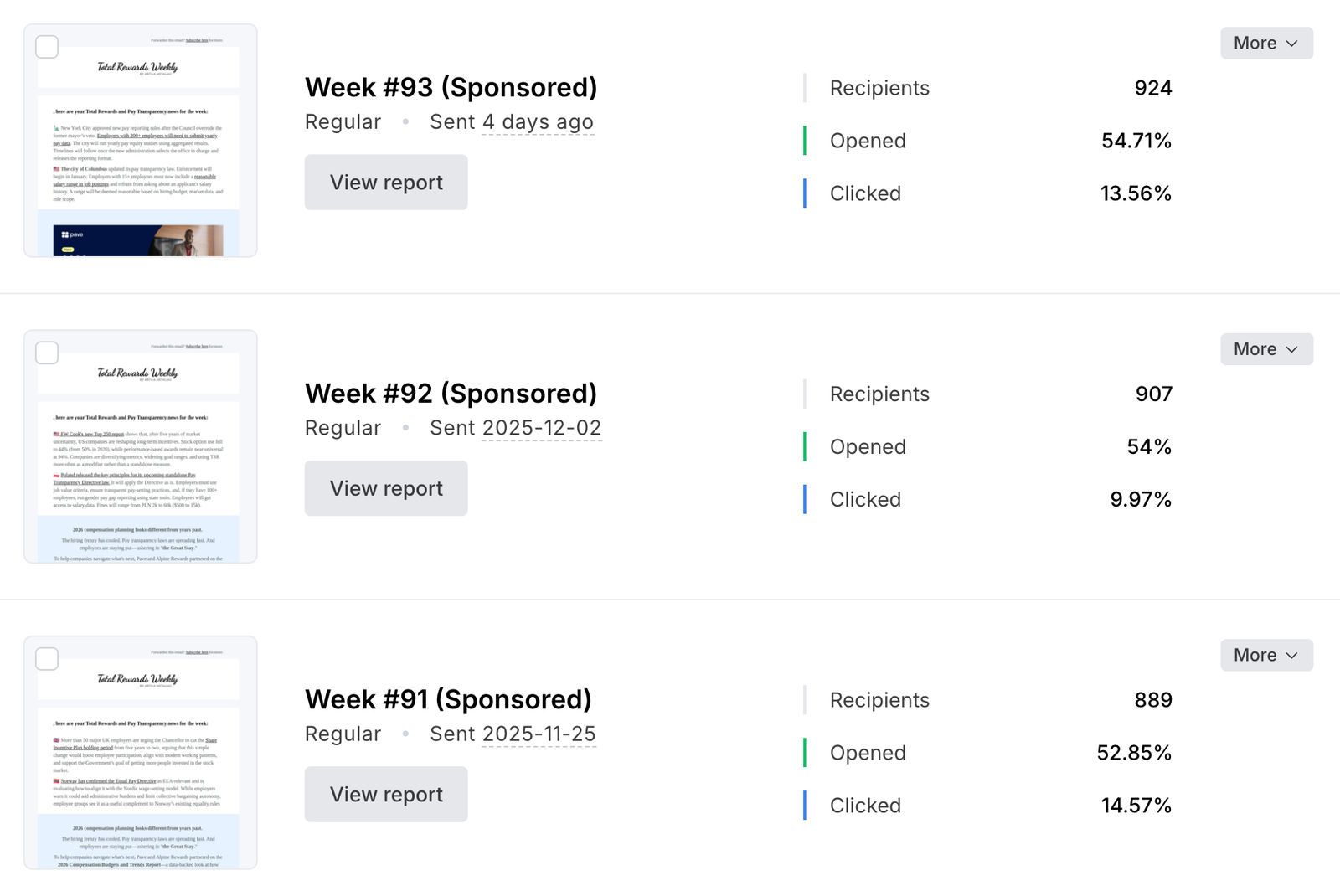This screenshot has height=896, width=1340.
Task: Click the green Opened indicator bar for Week #92
Action: tap(805, 446)
